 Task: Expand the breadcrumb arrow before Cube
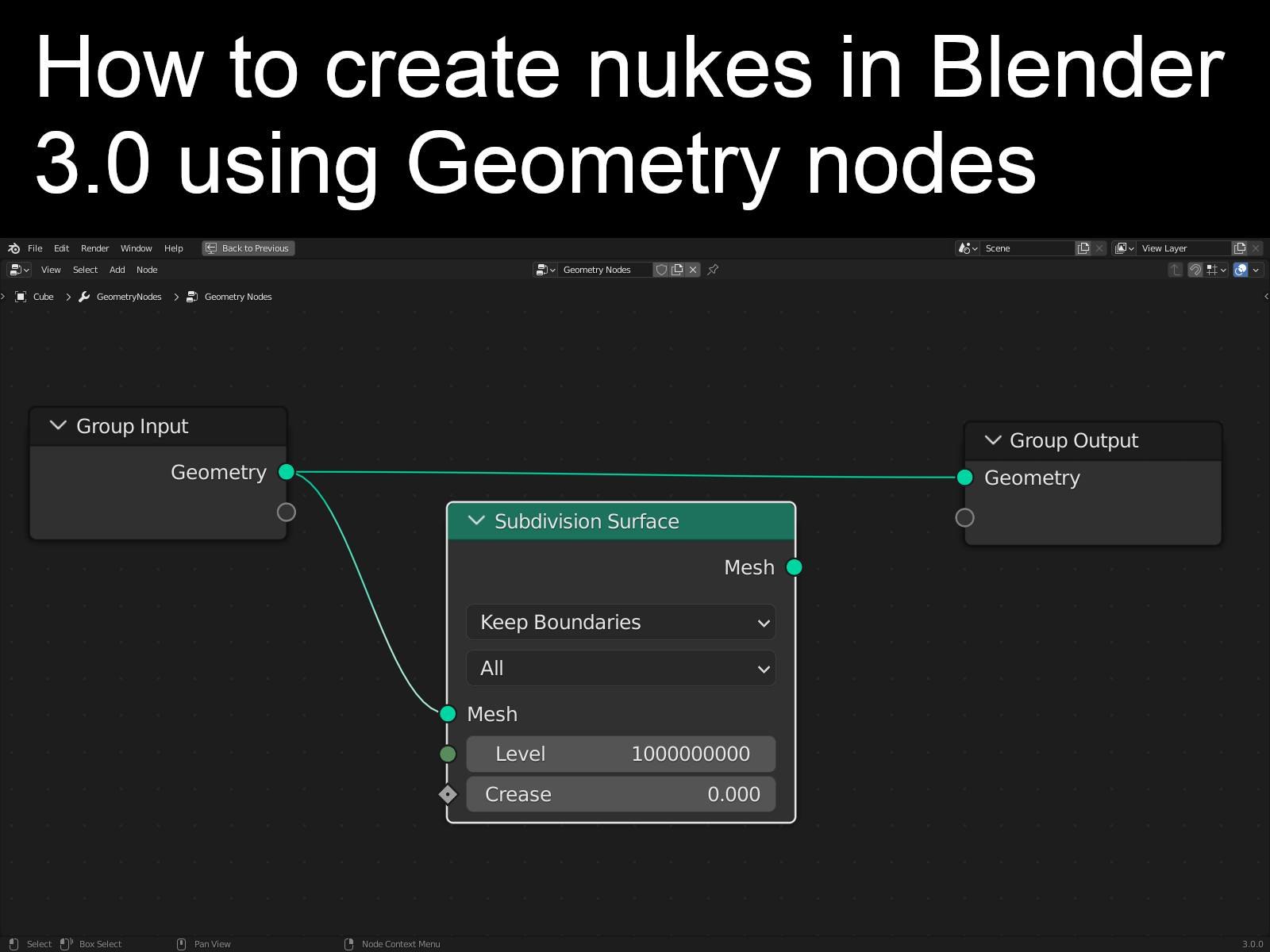[3, 297]
